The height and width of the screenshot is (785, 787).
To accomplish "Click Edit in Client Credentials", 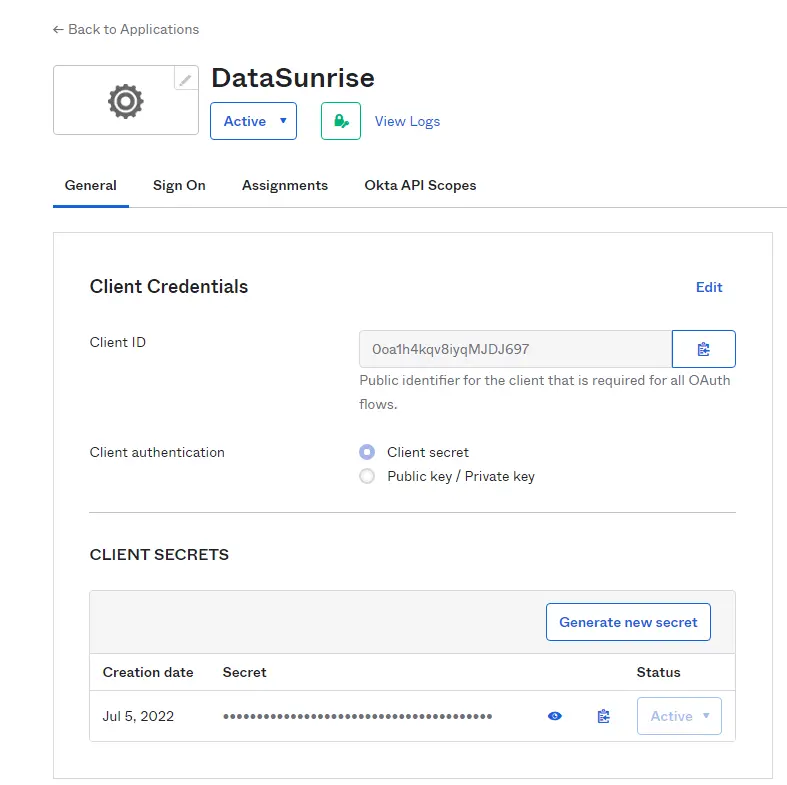I will pos(709,287).
